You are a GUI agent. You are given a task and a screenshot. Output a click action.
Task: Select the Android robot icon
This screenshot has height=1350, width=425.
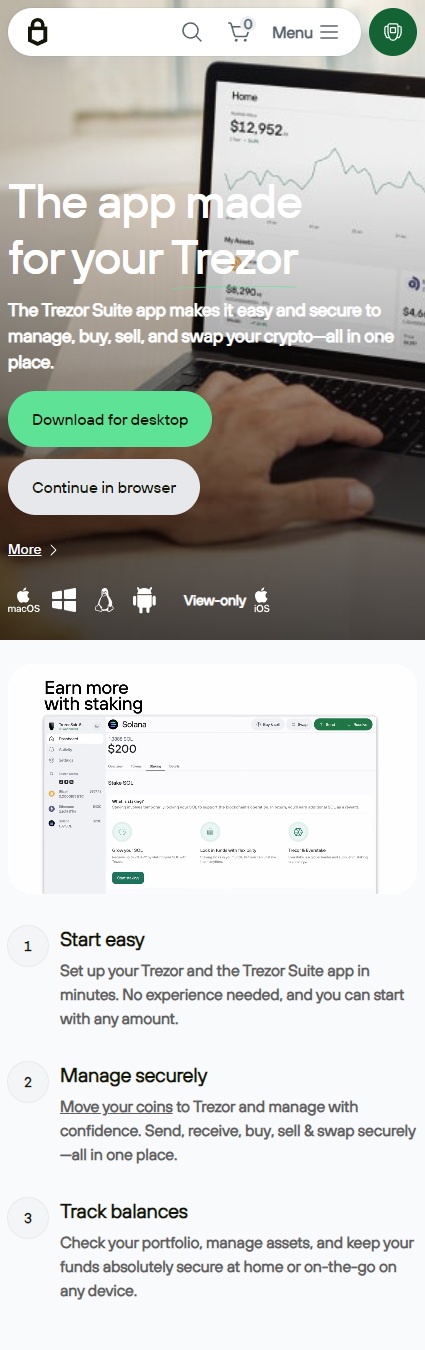coord(145,600)
